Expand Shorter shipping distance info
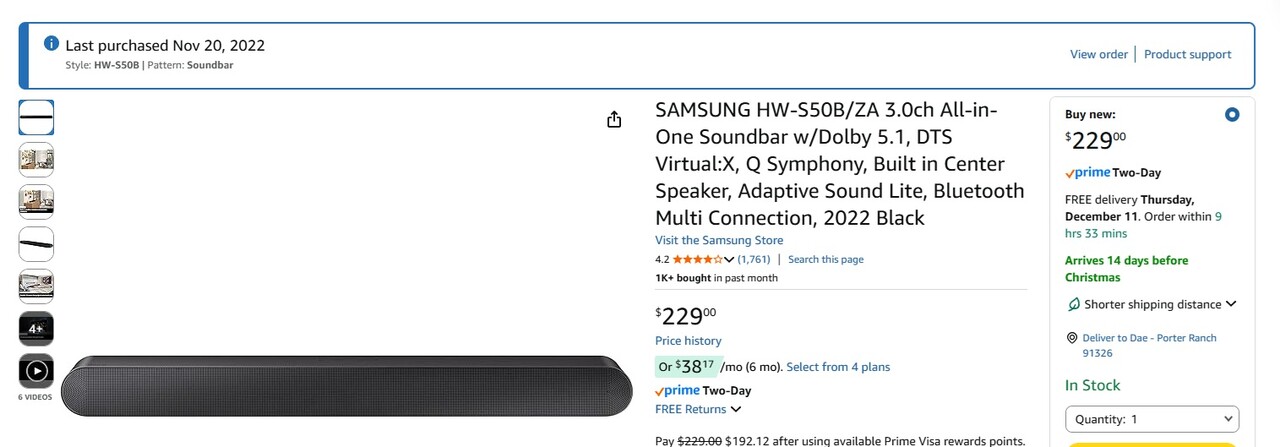The width and height of the screenshot is (1280, 447). tap(1231, 304)
